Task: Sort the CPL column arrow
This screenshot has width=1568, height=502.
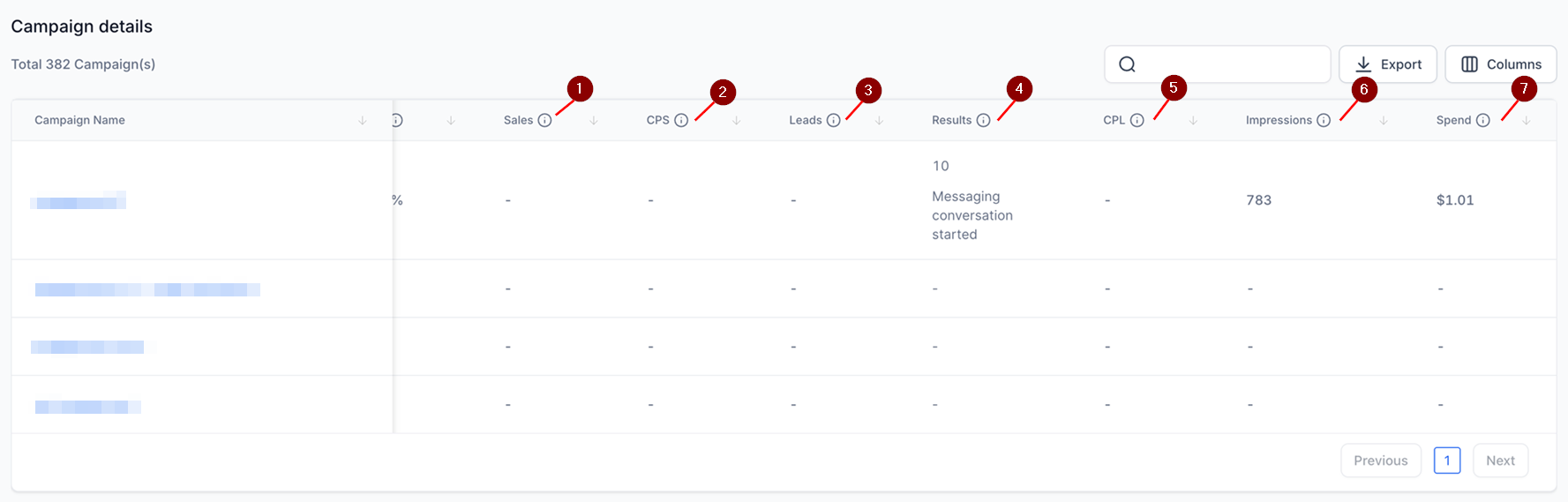Action: [1193, 120]
